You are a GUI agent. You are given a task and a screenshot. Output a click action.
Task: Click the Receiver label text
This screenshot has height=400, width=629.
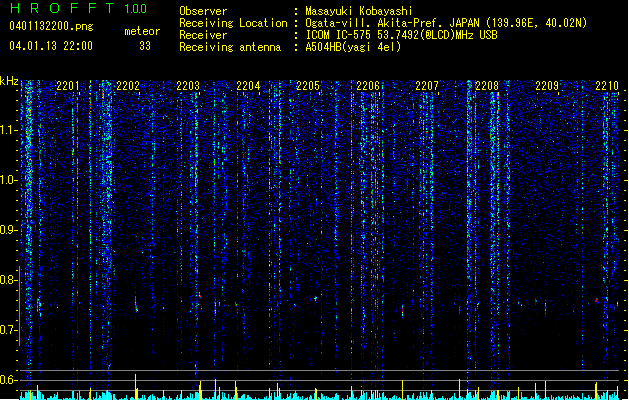(x=203, y=35)
